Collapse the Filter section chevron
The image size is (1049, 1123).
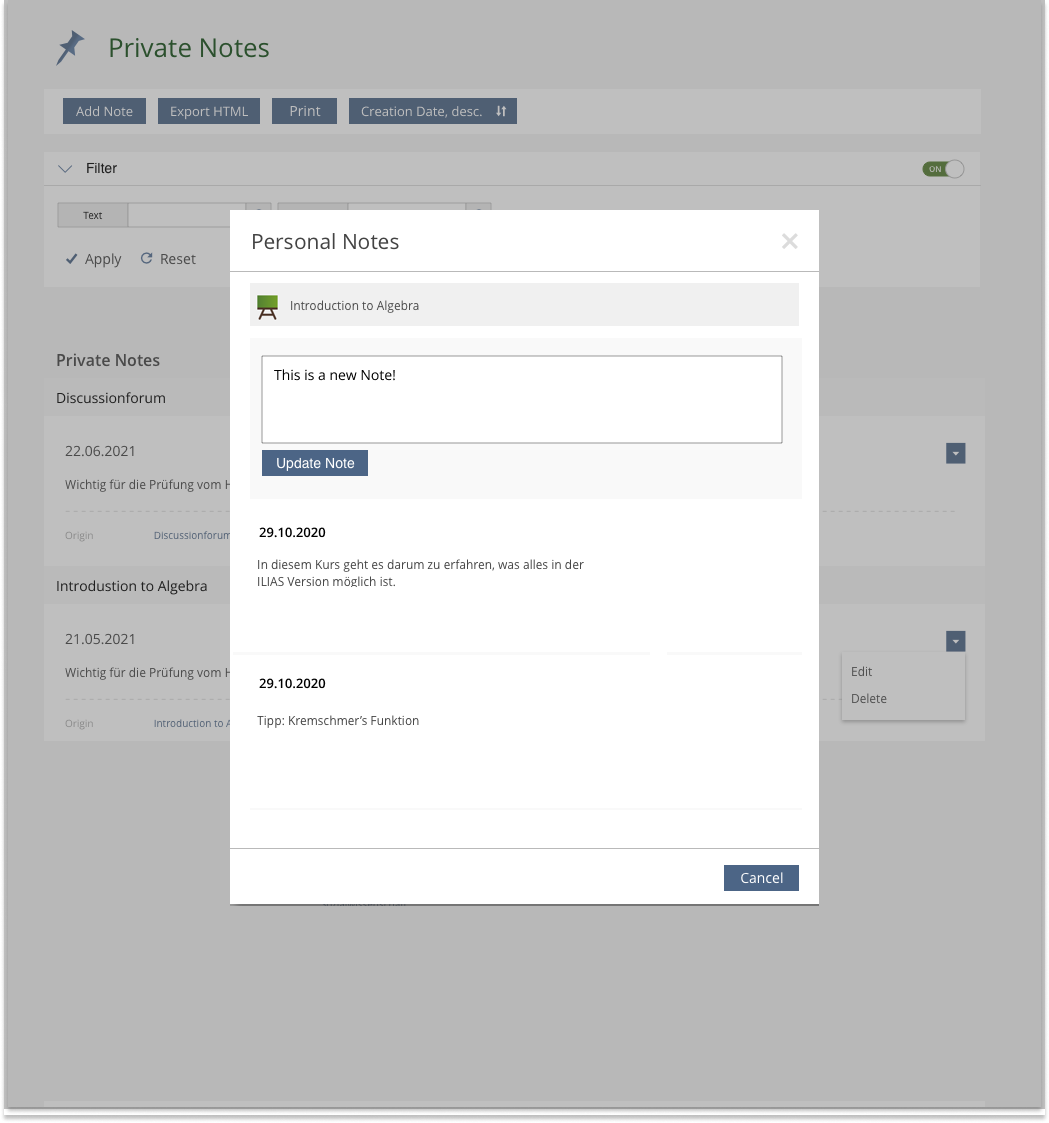coord(66,169)
